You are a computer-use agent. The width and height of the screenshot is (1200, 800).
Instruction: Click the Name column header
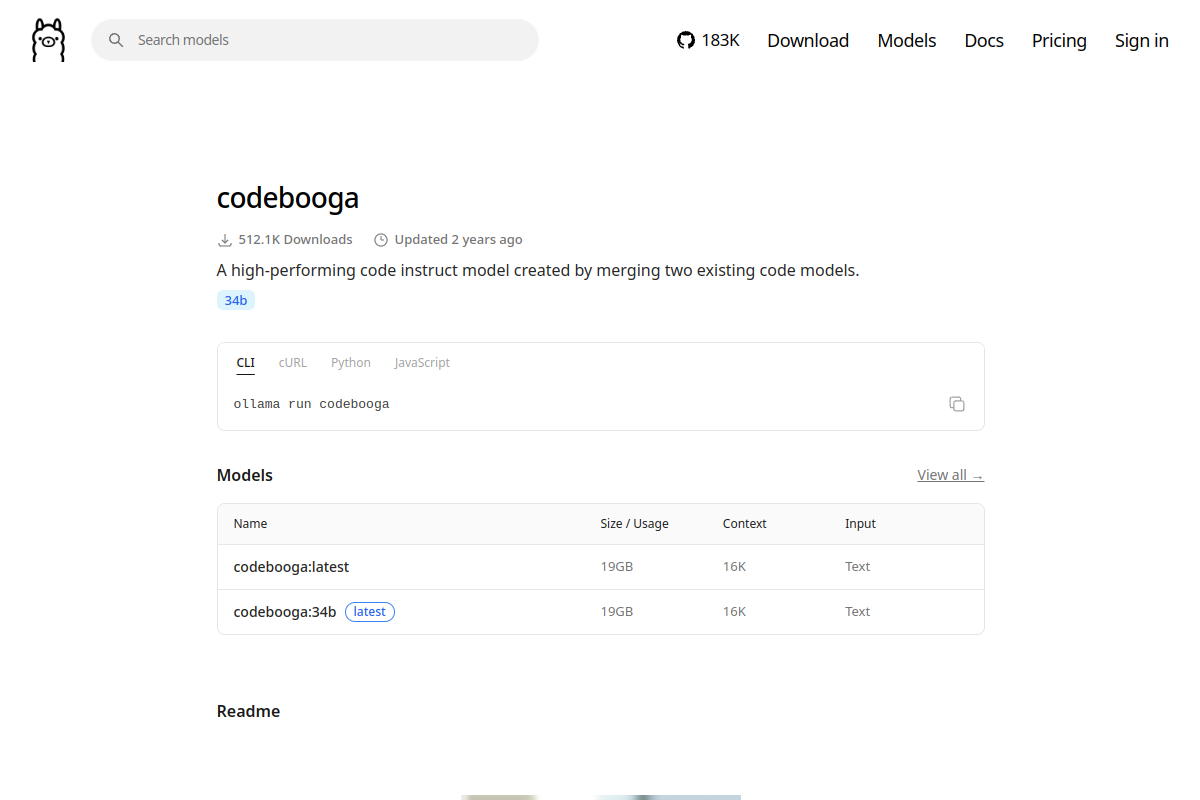click(251, 524)
